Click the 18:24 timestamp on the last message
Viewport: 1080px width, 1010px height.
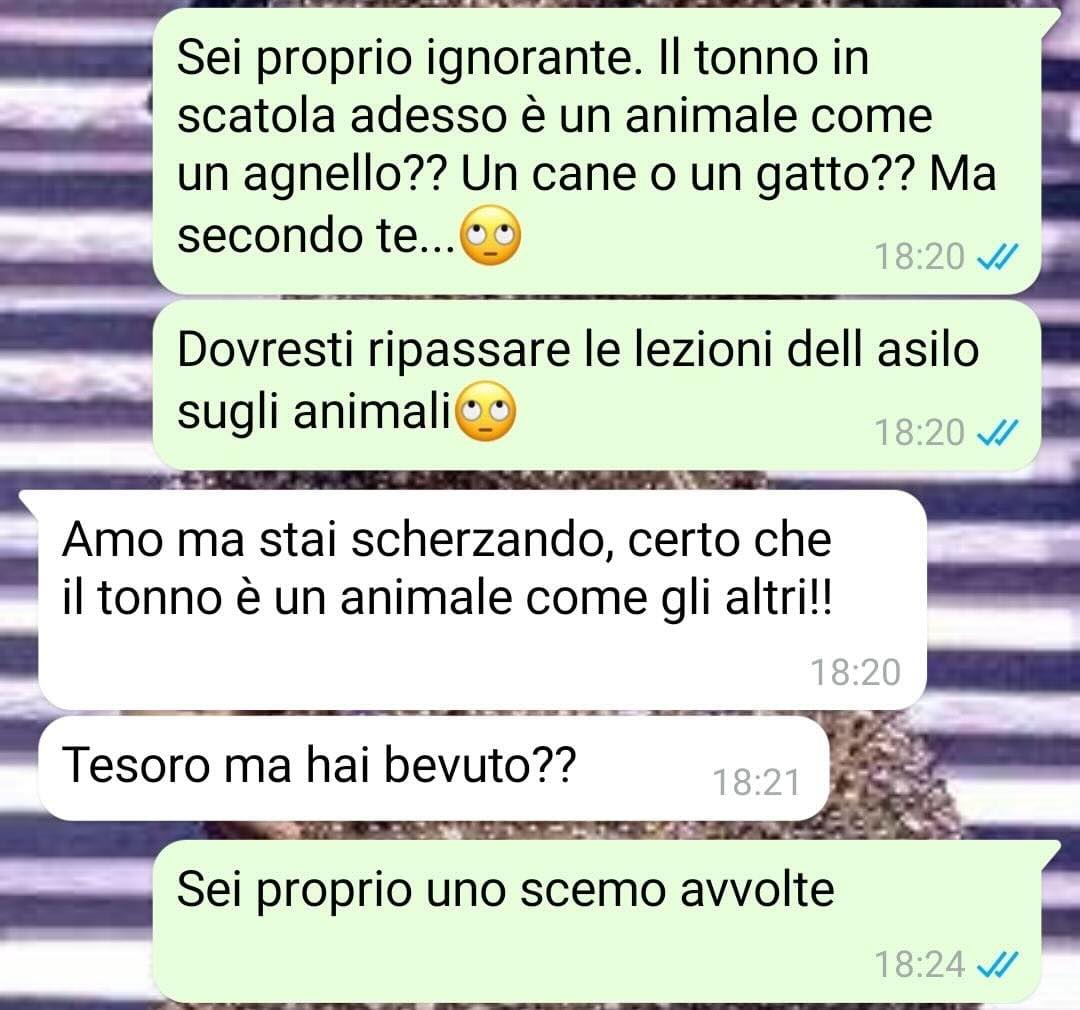(920, 965)
